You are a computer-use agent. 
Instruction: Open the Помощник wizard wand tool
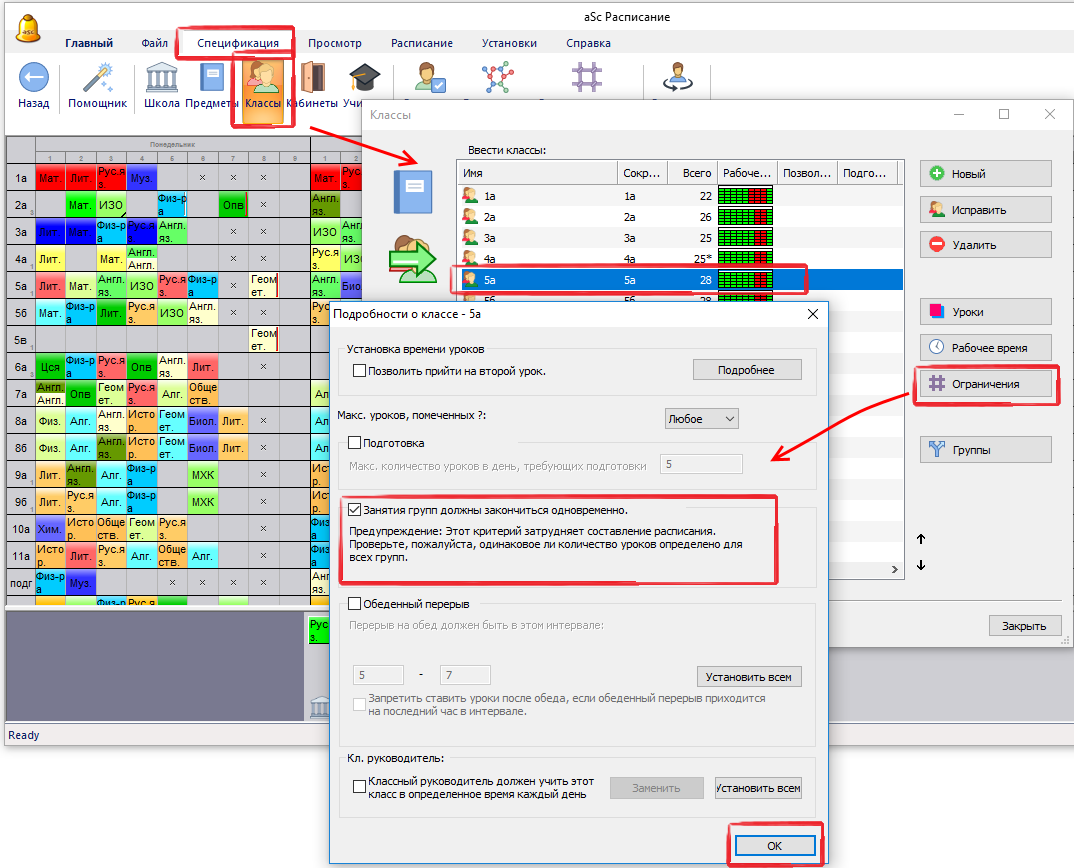tap(97, 79)
